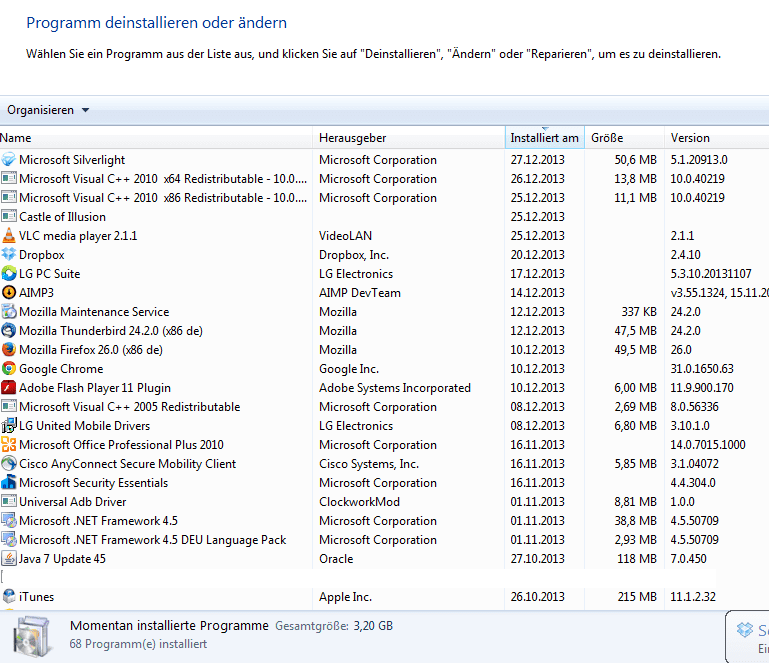Click the Mozilla Maintenance Service icon
769x663 pixels.
click(9, 311)
